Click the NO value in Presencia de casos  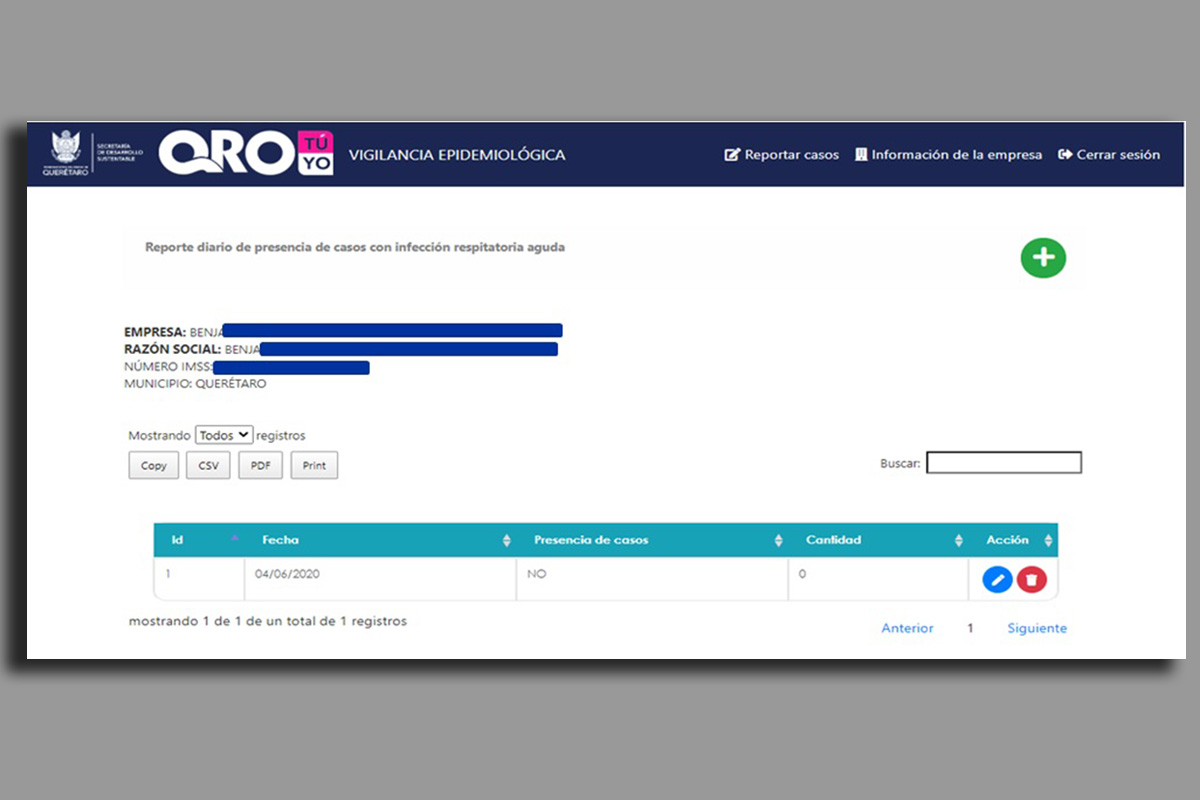537,575
